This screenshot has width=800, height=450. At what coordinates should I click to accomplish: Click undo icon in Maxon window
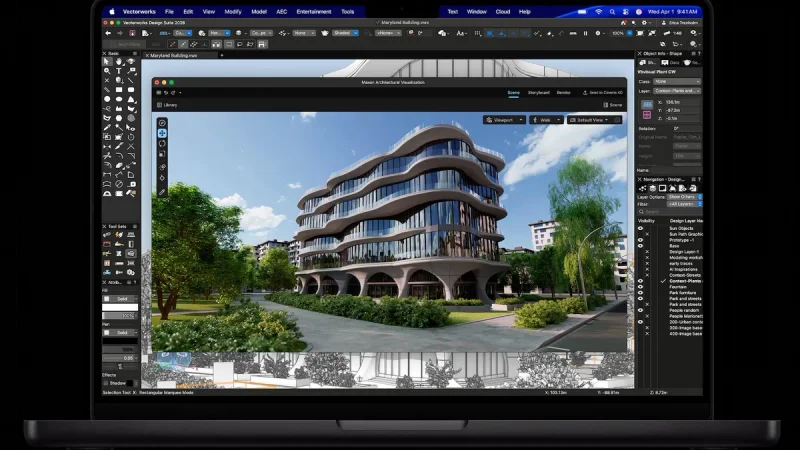coord(166,93)
